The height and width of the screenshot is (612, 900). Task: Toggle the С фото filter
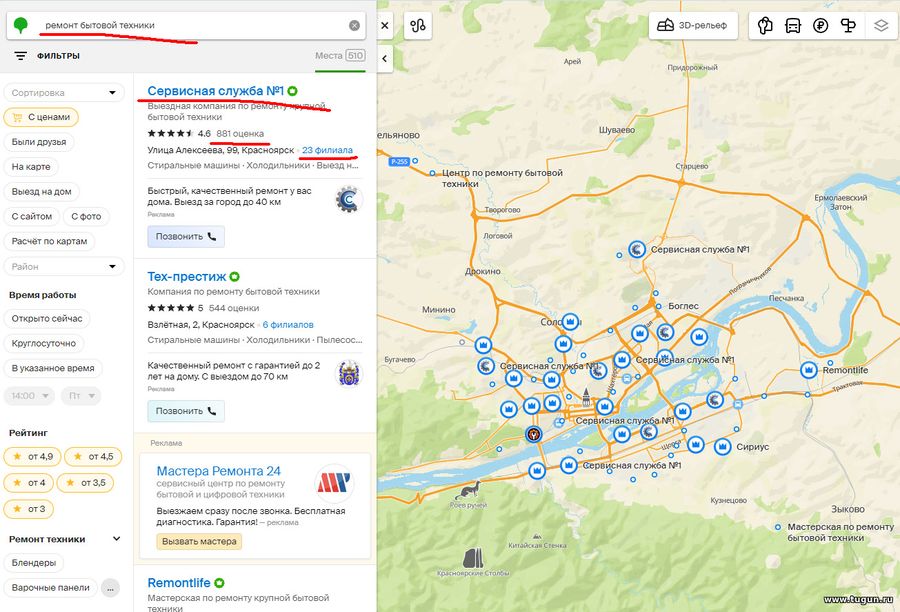(86, 216)
